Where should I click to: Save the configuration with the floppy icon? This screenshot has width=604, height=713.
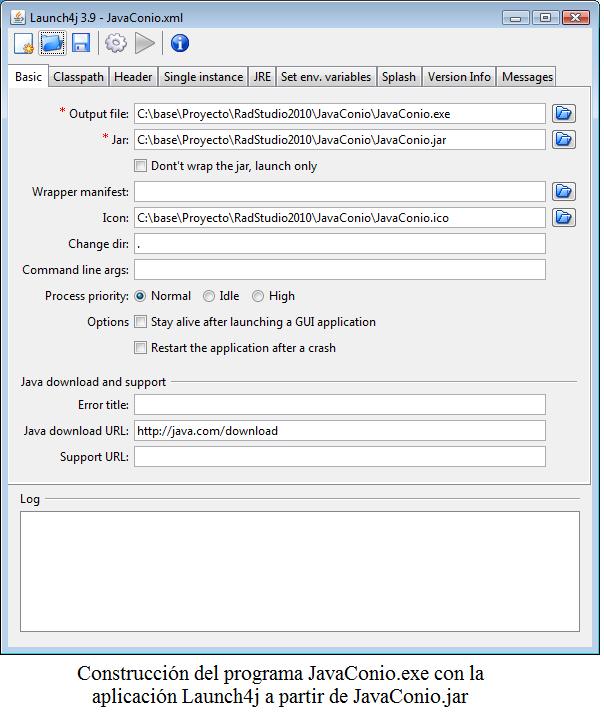(x=81, y=44)
